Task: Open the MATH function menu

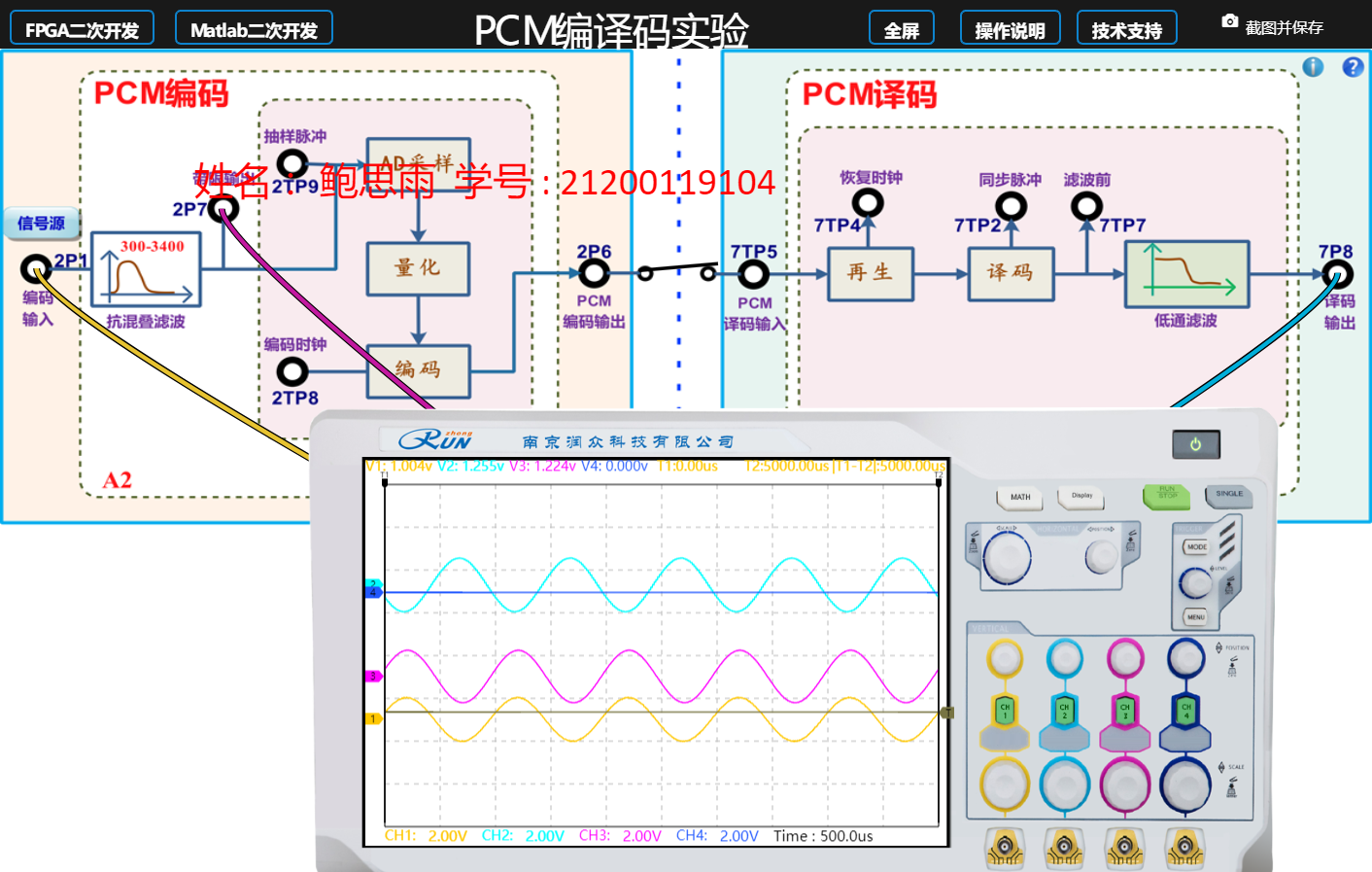Action: click(x=1019, y=498)
